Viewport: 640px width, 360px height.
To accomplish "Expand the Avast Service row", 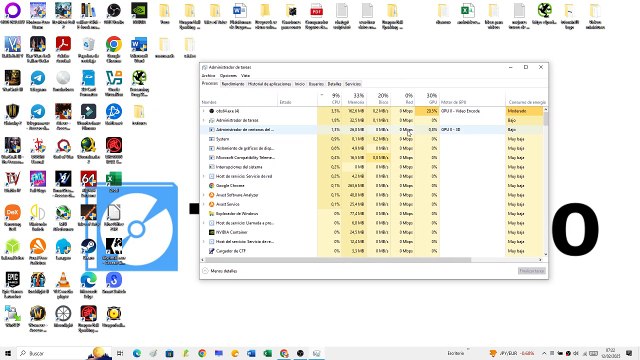I will click(204, 204).
